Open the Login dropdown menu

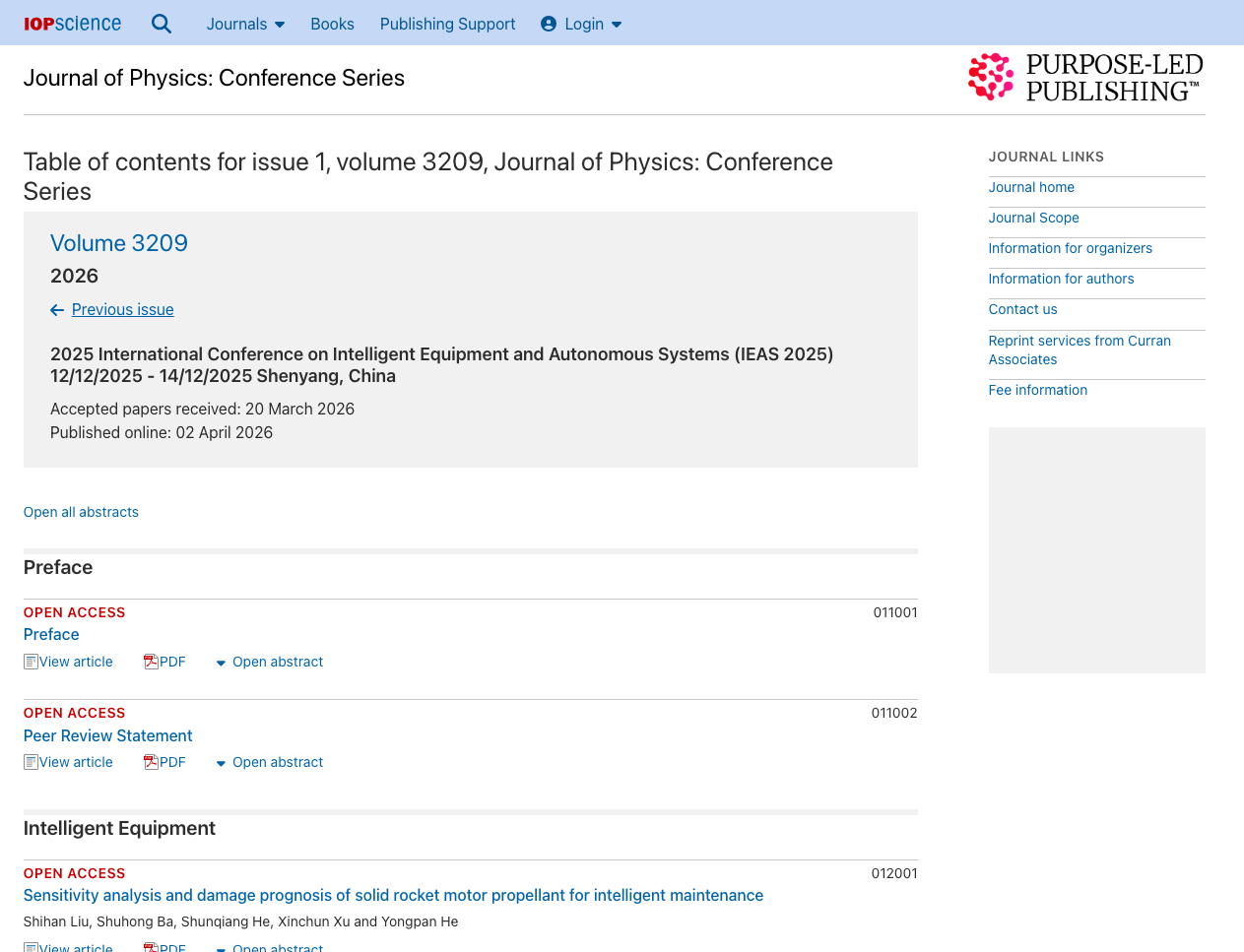(x=582, y=24)
